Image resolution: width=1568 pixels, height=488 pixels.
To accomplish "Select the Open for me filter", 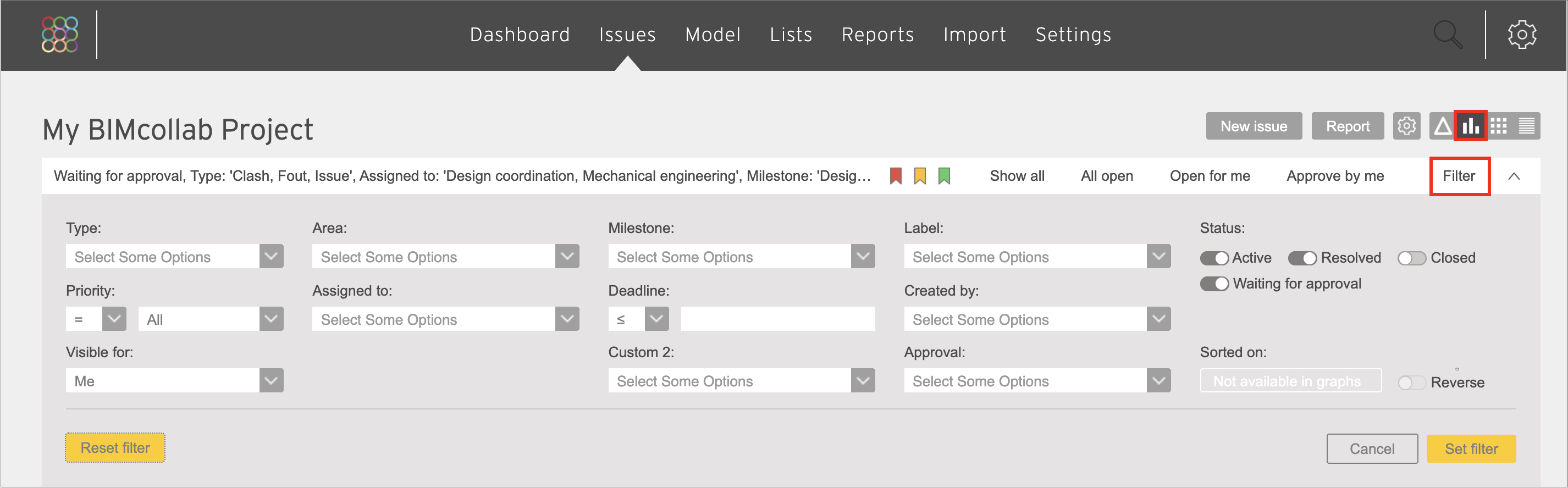I will (1210, 176).
